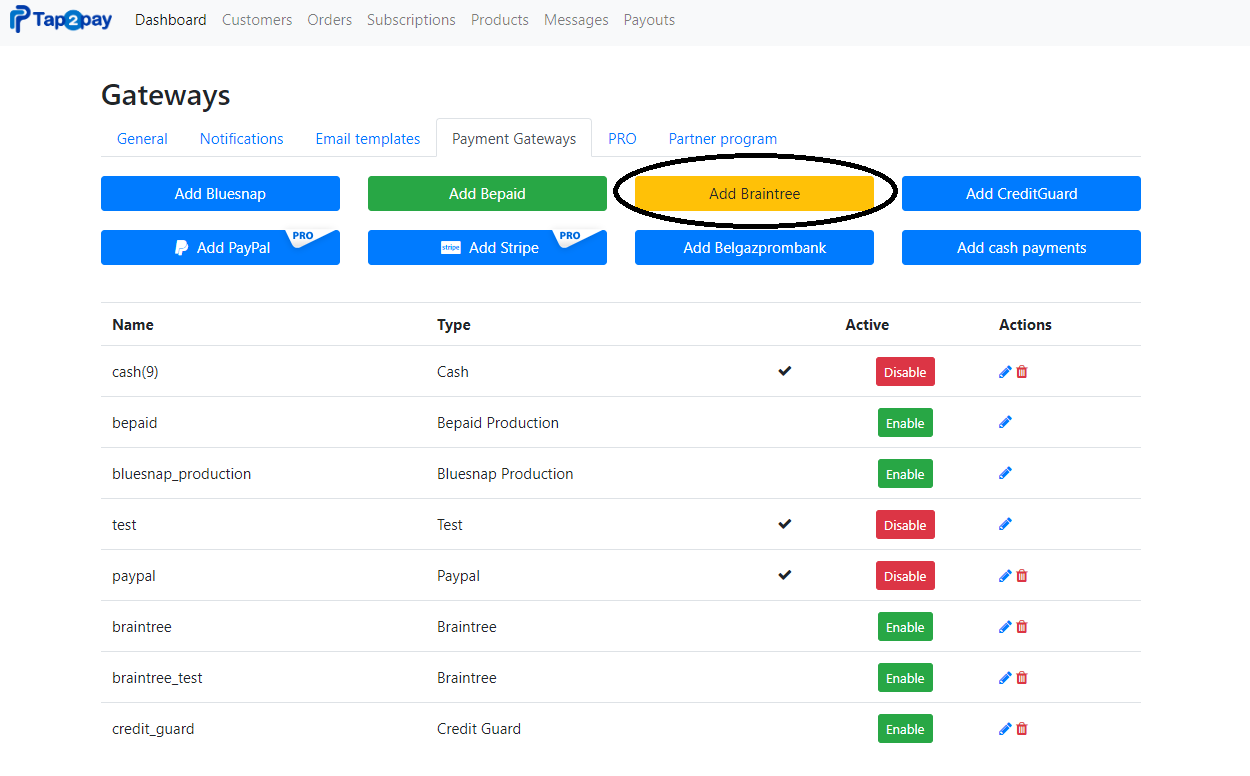Image resolution: width=1250 pixels, height=776 pixels.
Task: Switch to the Email templates tab
Action: [x=368, y=139]
